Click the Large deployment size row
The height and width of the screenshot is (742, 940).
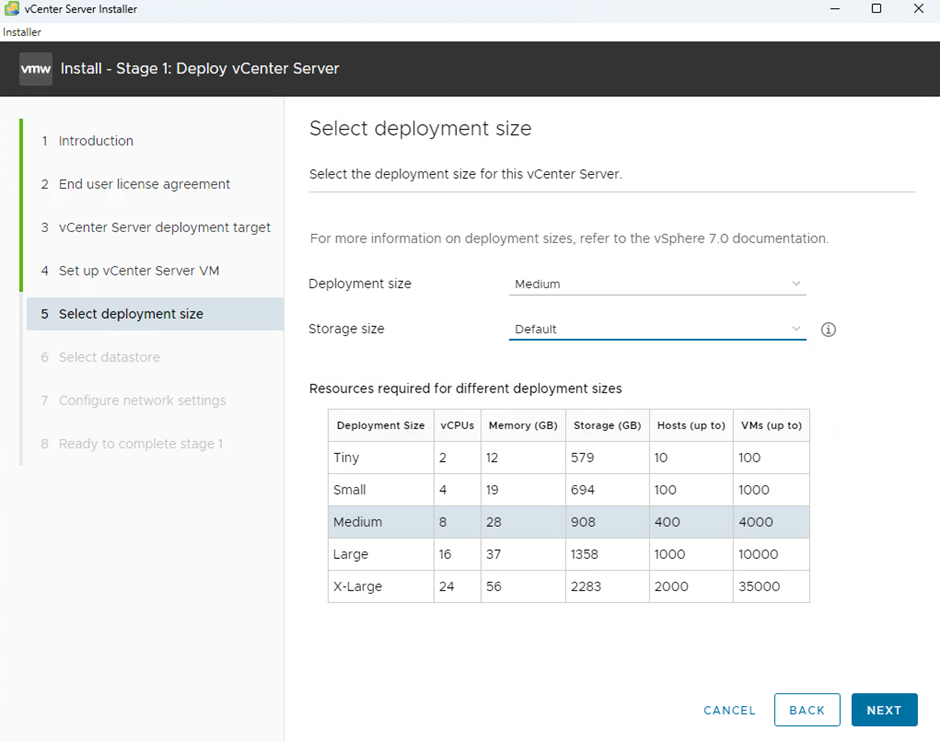[568, 554]
